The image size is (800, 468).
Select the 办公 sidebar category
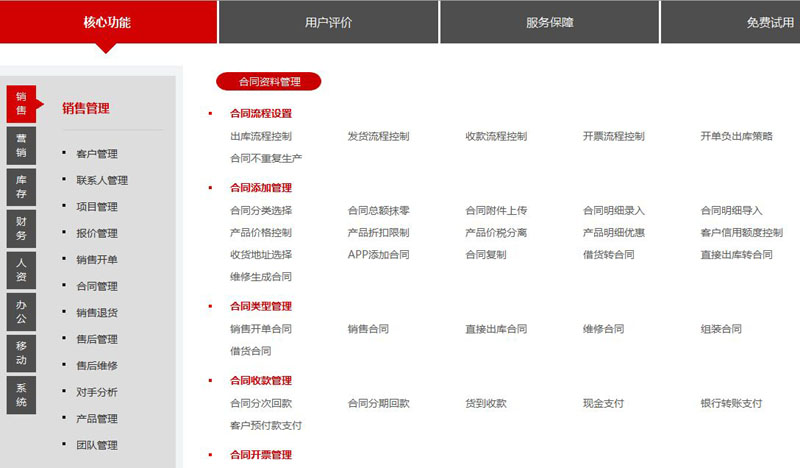click(21, 312)
